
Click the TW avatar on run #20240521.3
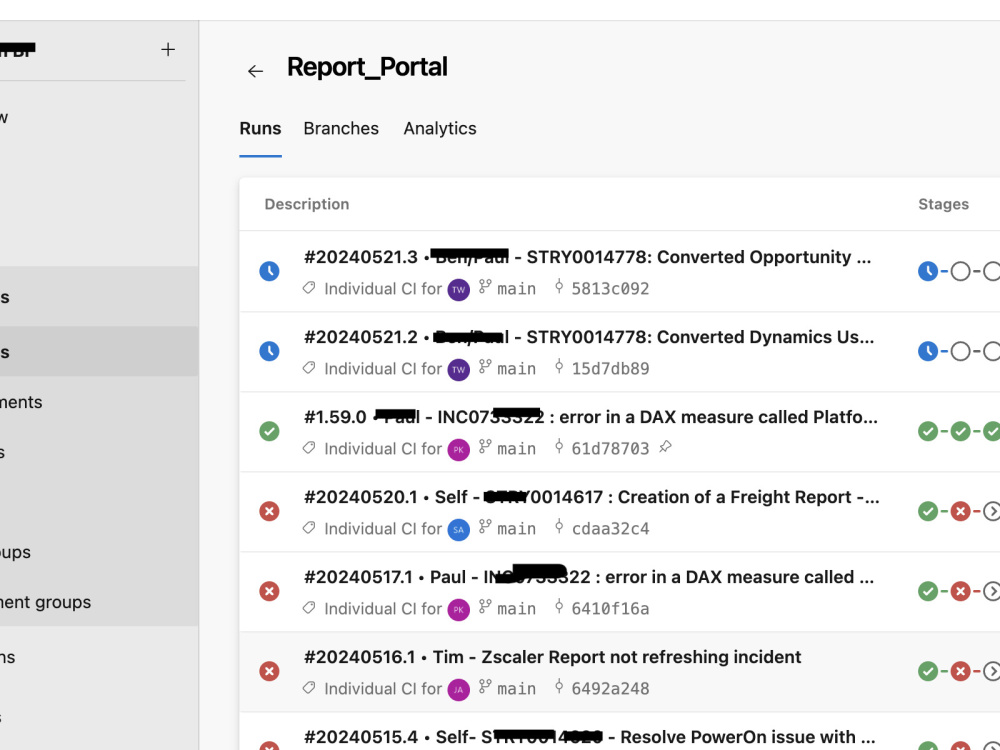click(x=459, y=289)
